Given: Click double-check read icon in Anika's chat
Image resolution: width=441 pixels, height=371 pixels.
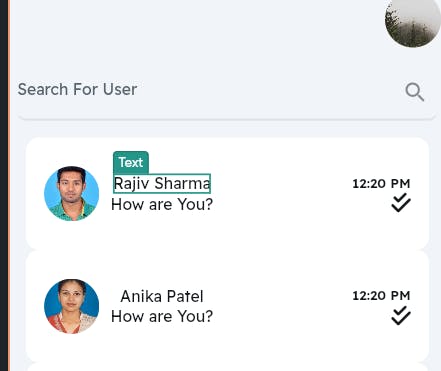Looking at the screenshot, I should (x=401, y=315).
